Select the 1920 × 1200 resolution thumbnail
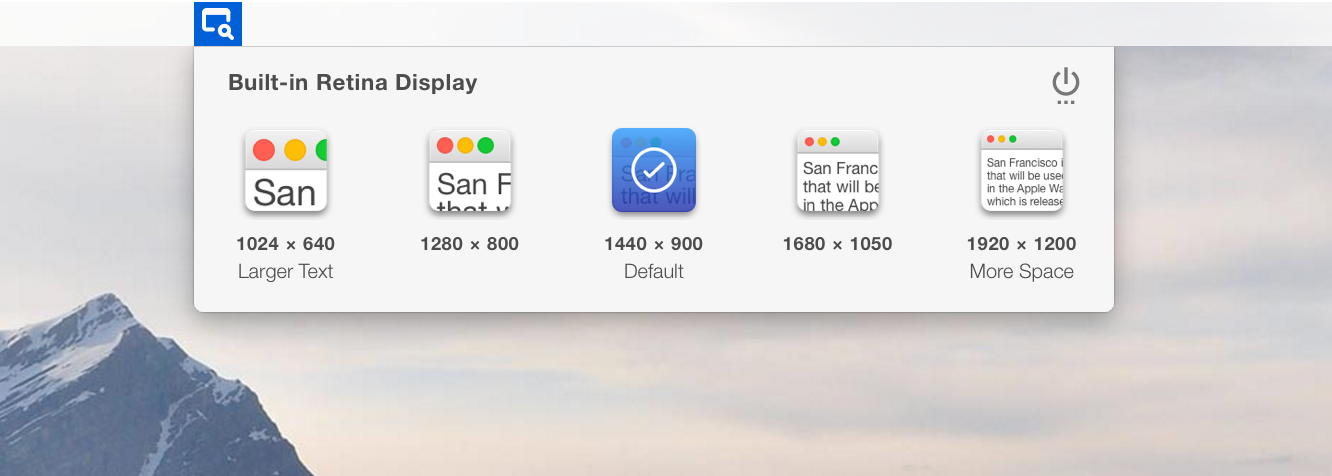The image size is (1332, 476). tap(1022, 170)
